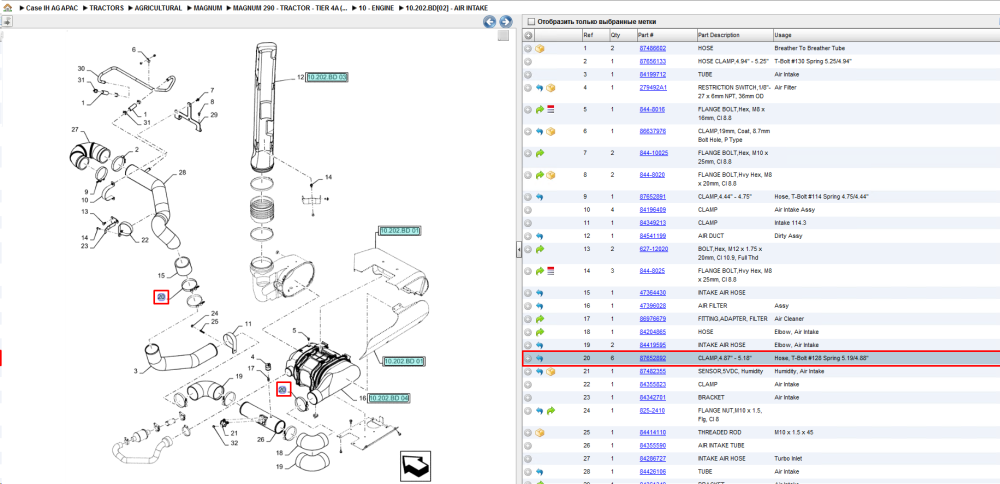This screenshot has width=1000, height=484.
Task: Open part number 825-2410 link
Action: tap(651, 411)
